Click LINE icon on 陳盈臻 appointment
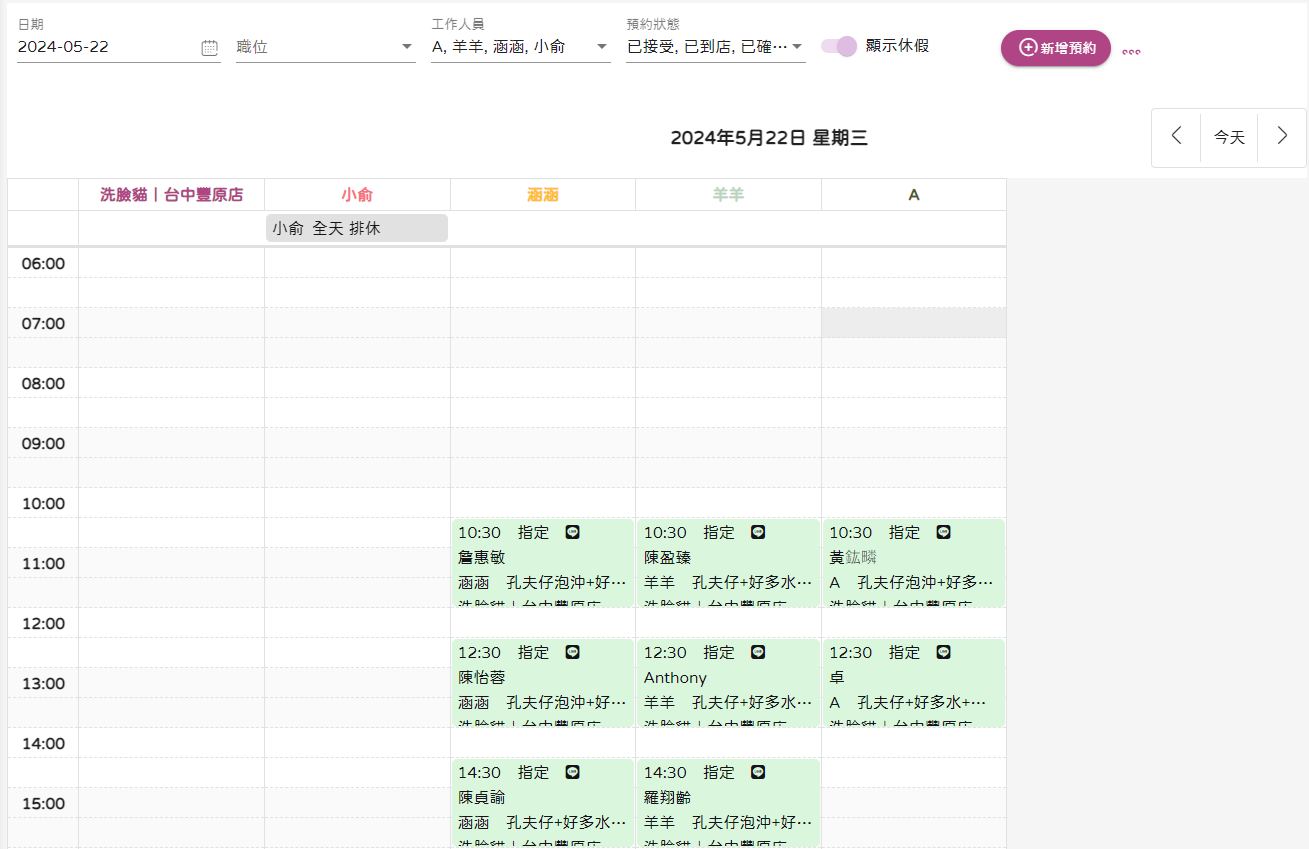1309x849 pixels. pyautogui.click(x=758, y=532)
